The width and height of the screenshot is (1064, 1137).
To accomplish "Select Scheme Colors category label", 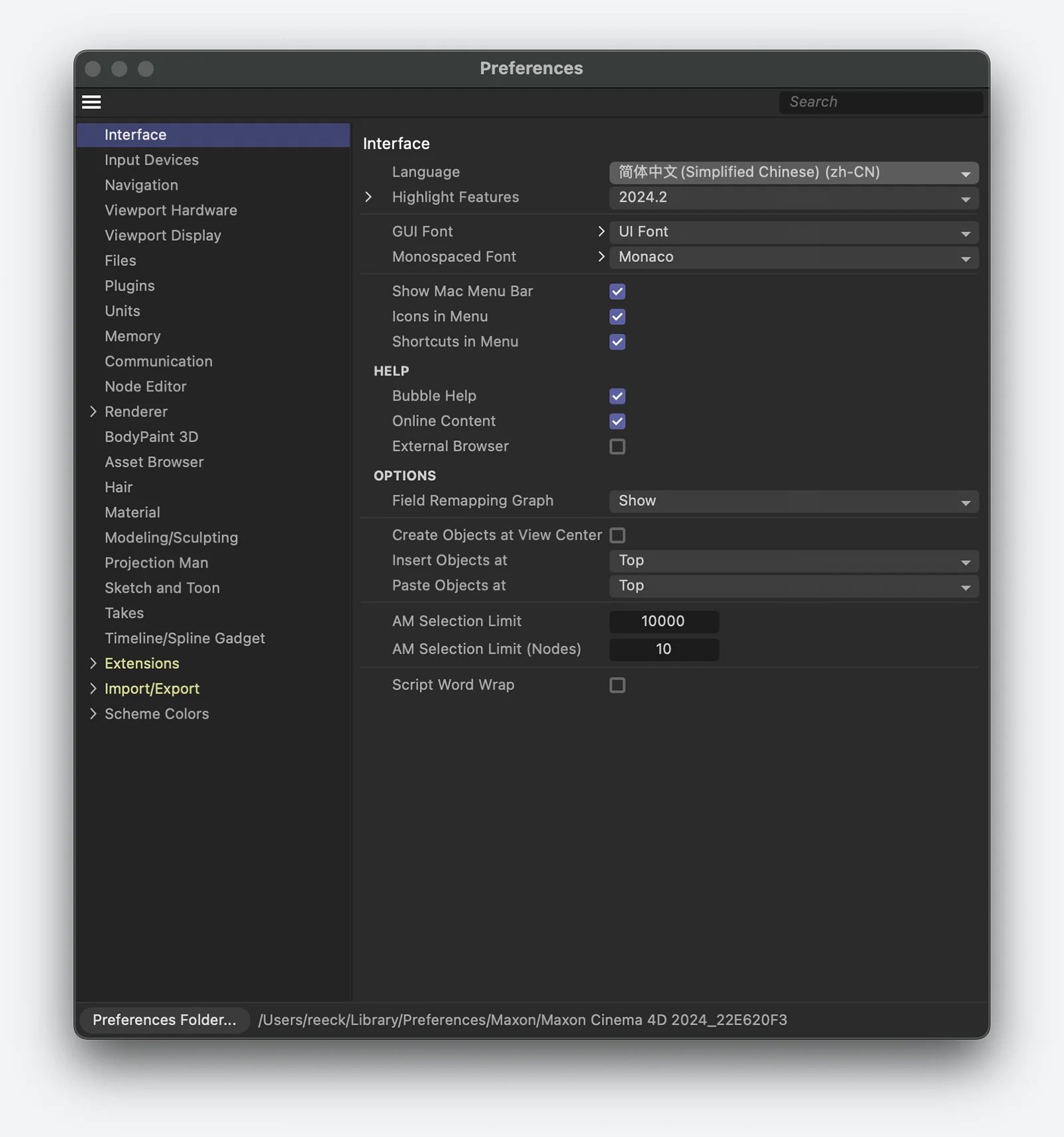I will pyautogui.click(x=156, y=713).
